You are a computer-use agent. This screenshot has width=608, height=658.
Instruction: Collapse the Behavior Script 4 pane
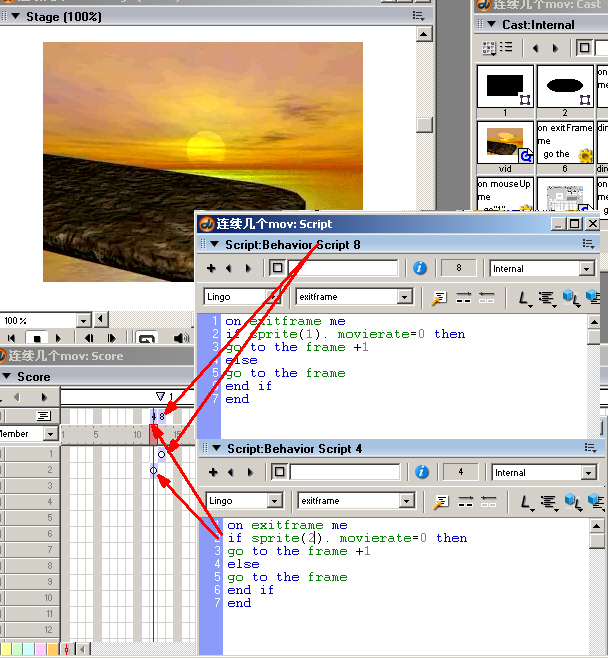coord(217,448)
